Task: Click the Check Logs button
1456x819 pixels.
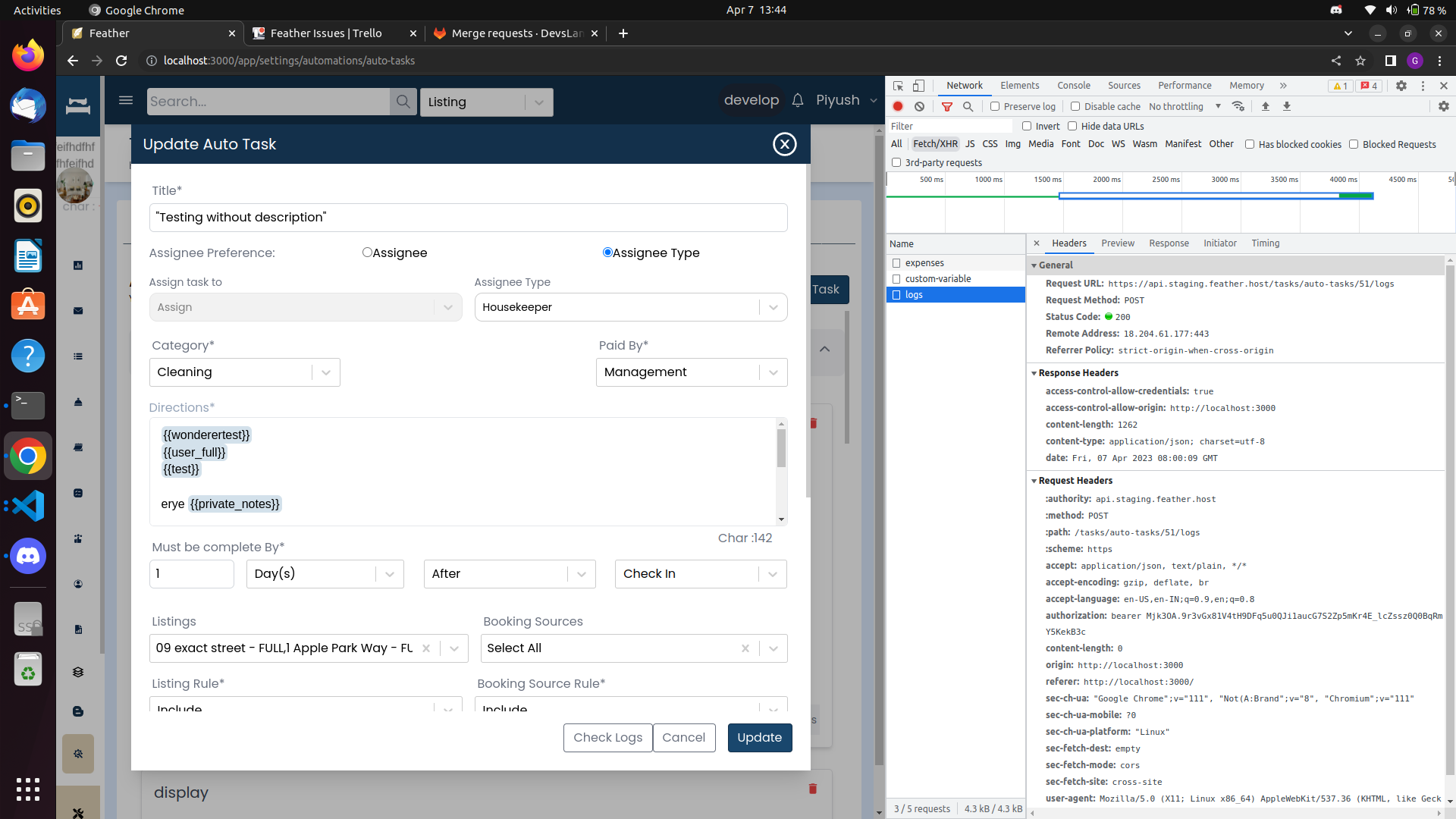Action: coord(607,737)
